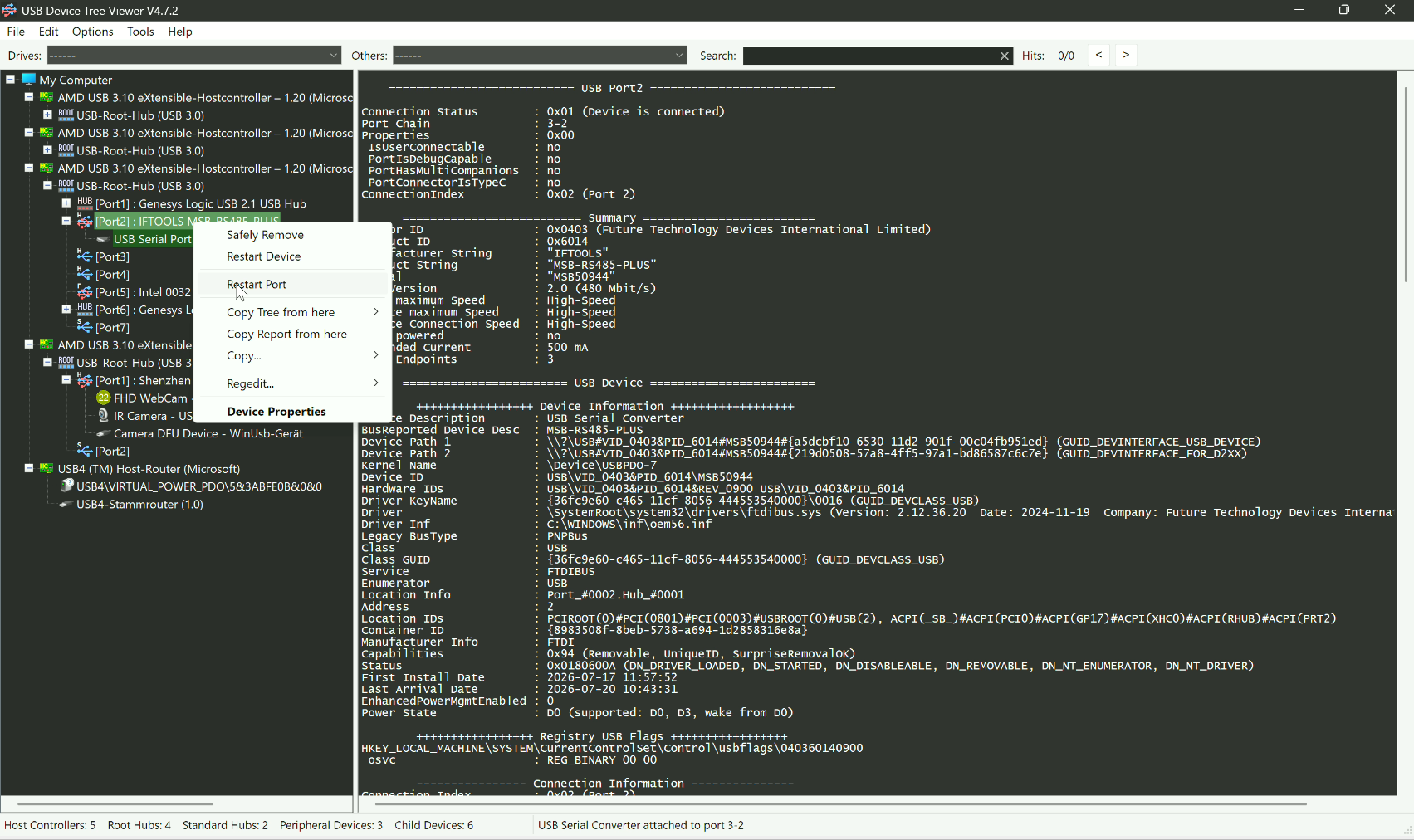Click the host controller icon of the third AMD USB 3.10 entry
Image resolution: width=1414 pixels, height=840 pixels.
(x=47, y=168)
